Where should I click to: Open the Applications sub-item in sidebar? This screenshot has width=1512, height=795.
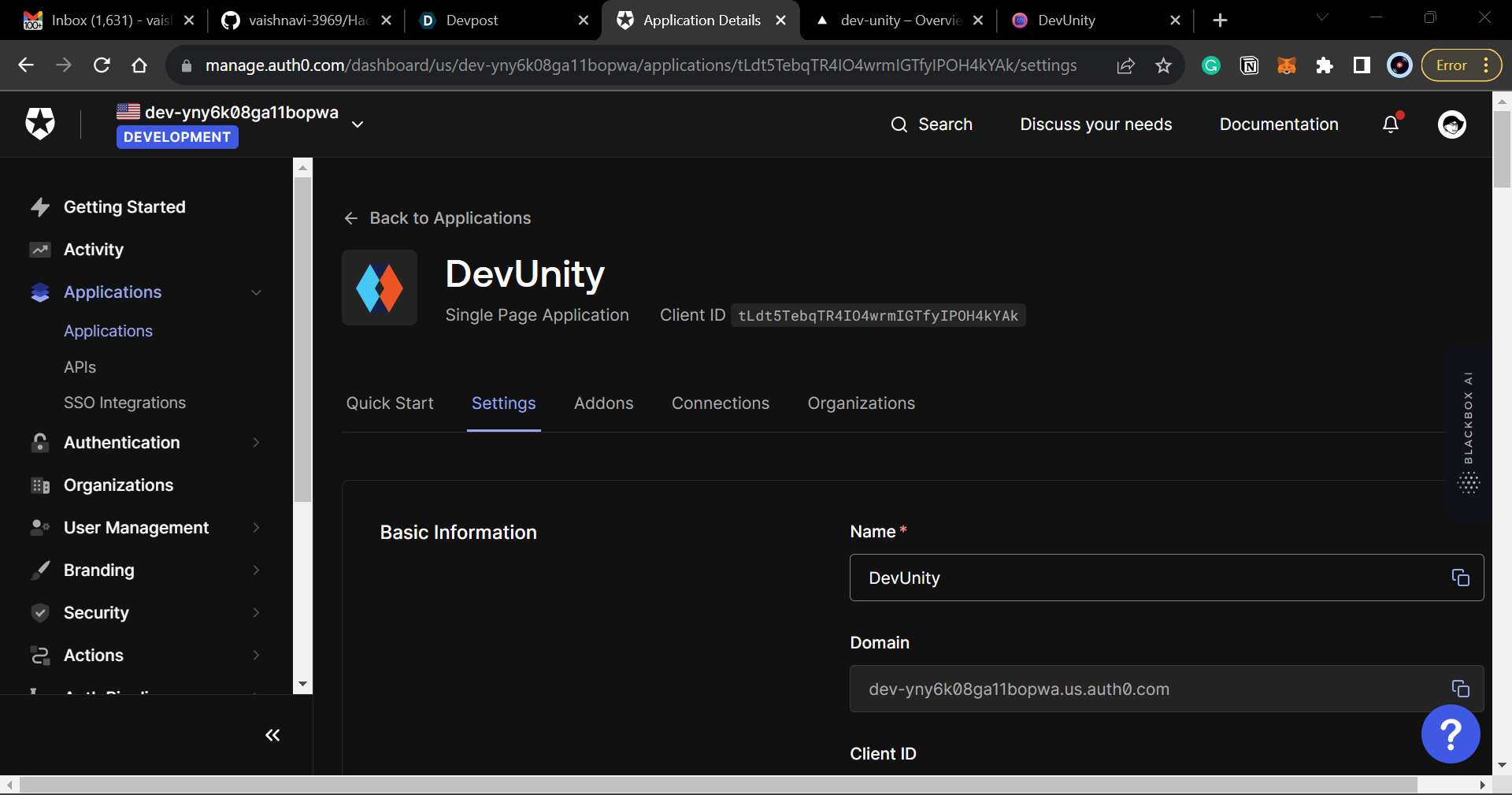pos(108,331)
